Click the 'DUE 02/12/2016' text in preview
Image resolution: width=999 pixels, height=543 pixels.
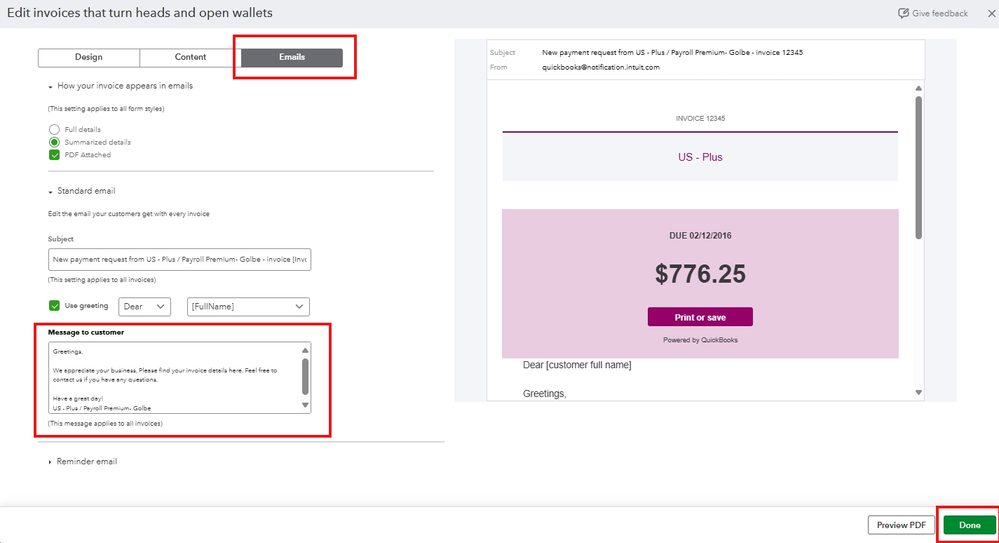point(700,236)
